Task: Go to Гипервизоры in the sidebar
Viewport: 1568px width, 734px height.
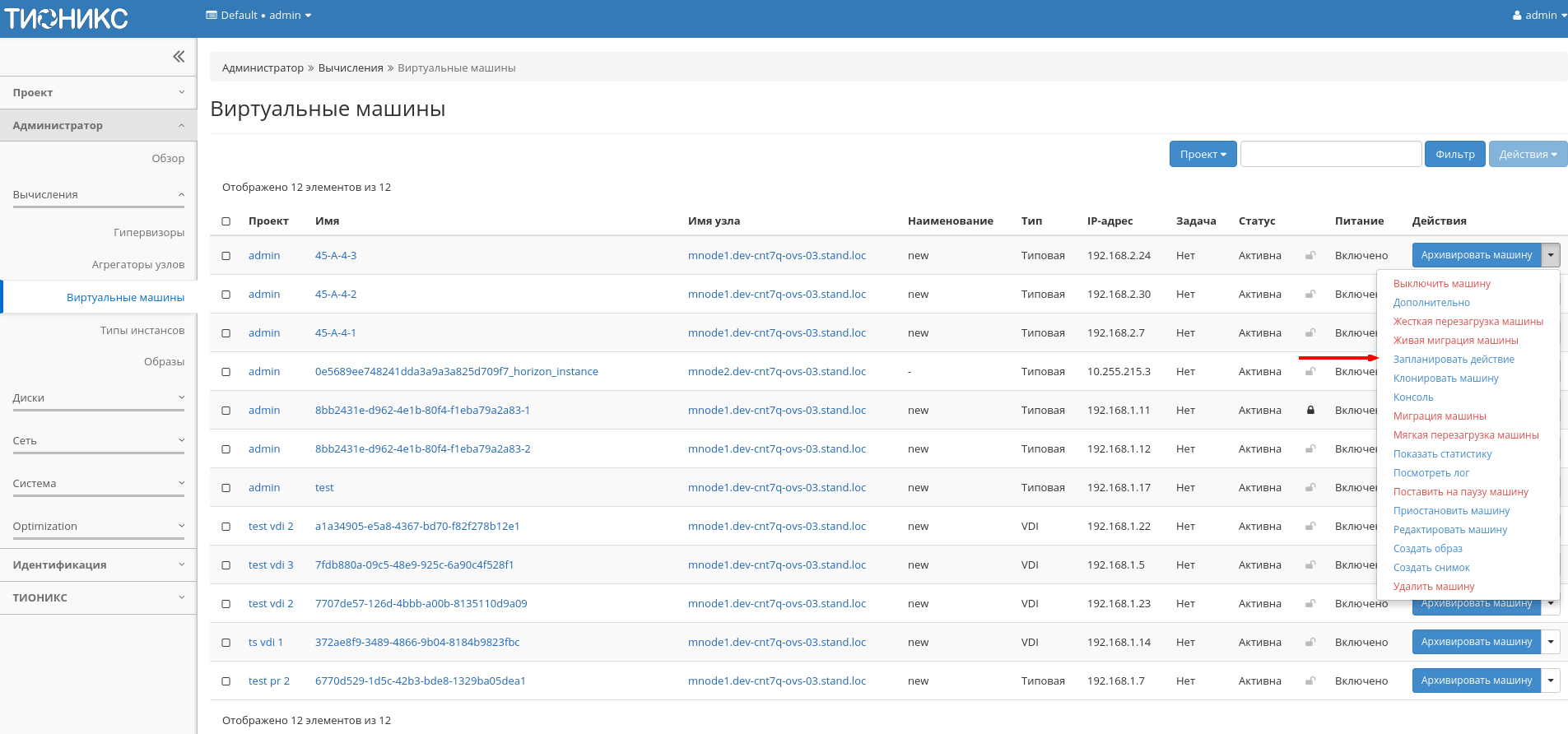Action: (149, 233)
